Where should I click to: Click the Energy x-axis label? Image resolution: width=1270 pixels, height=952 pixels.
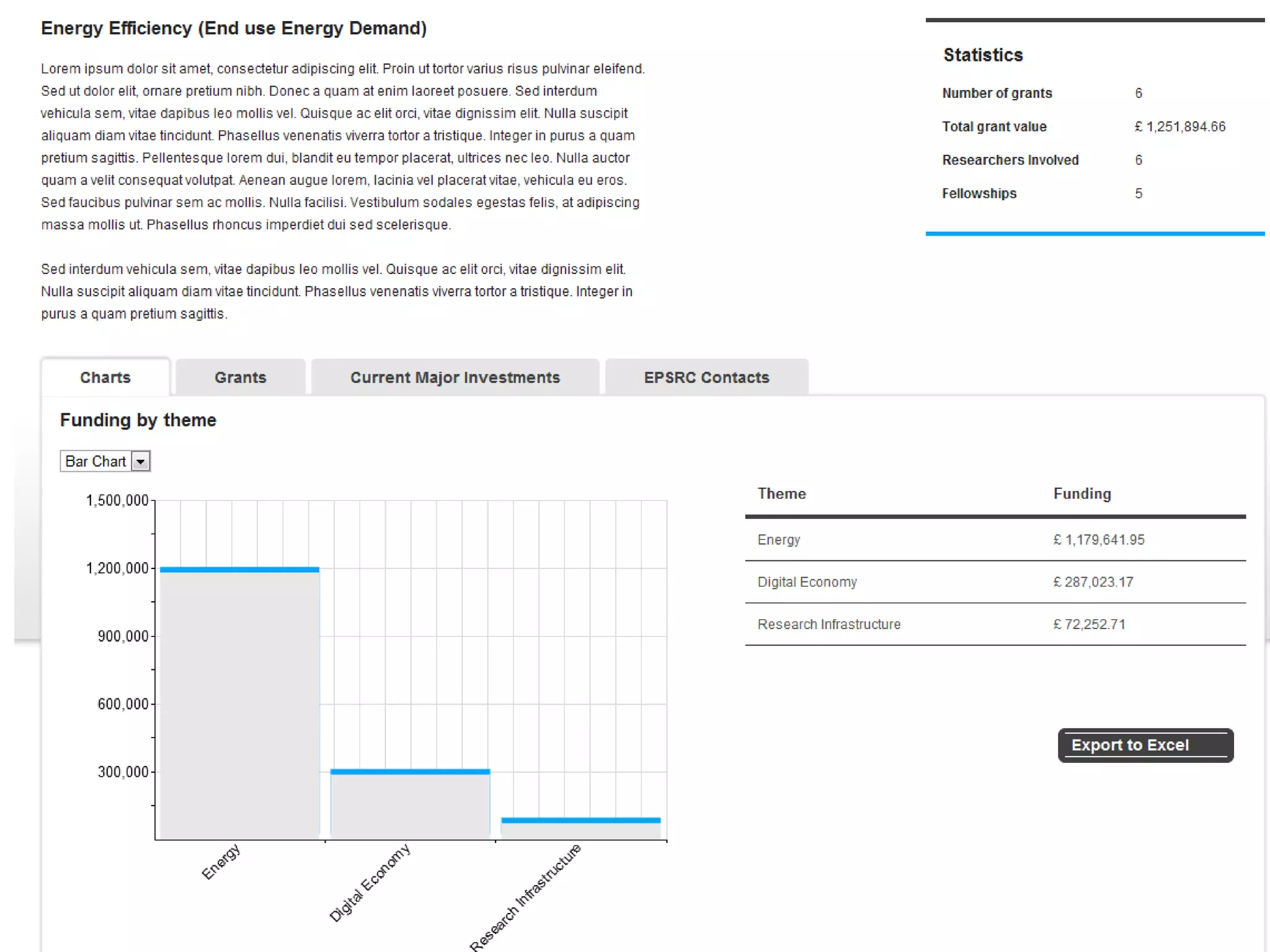point(221,862)
